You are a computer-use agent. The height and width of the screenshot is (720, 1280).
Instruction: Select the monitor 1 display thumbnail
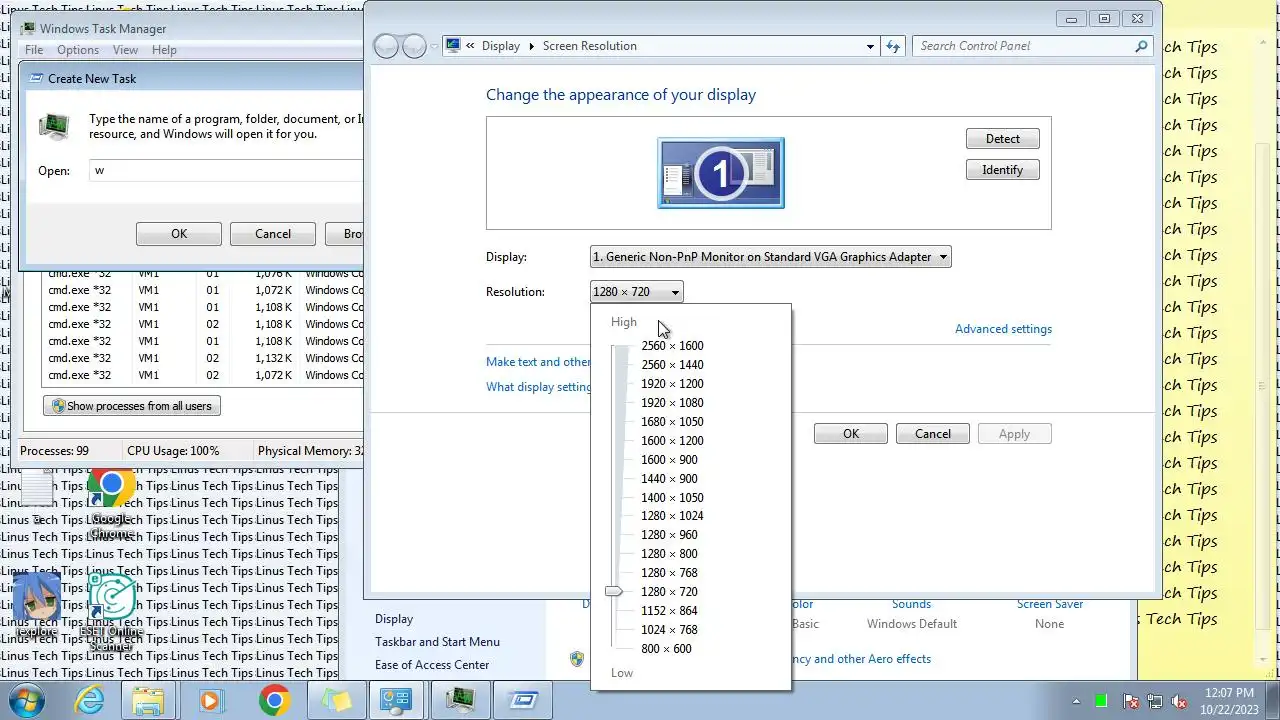pyautogui.click(x=721, y=173)
